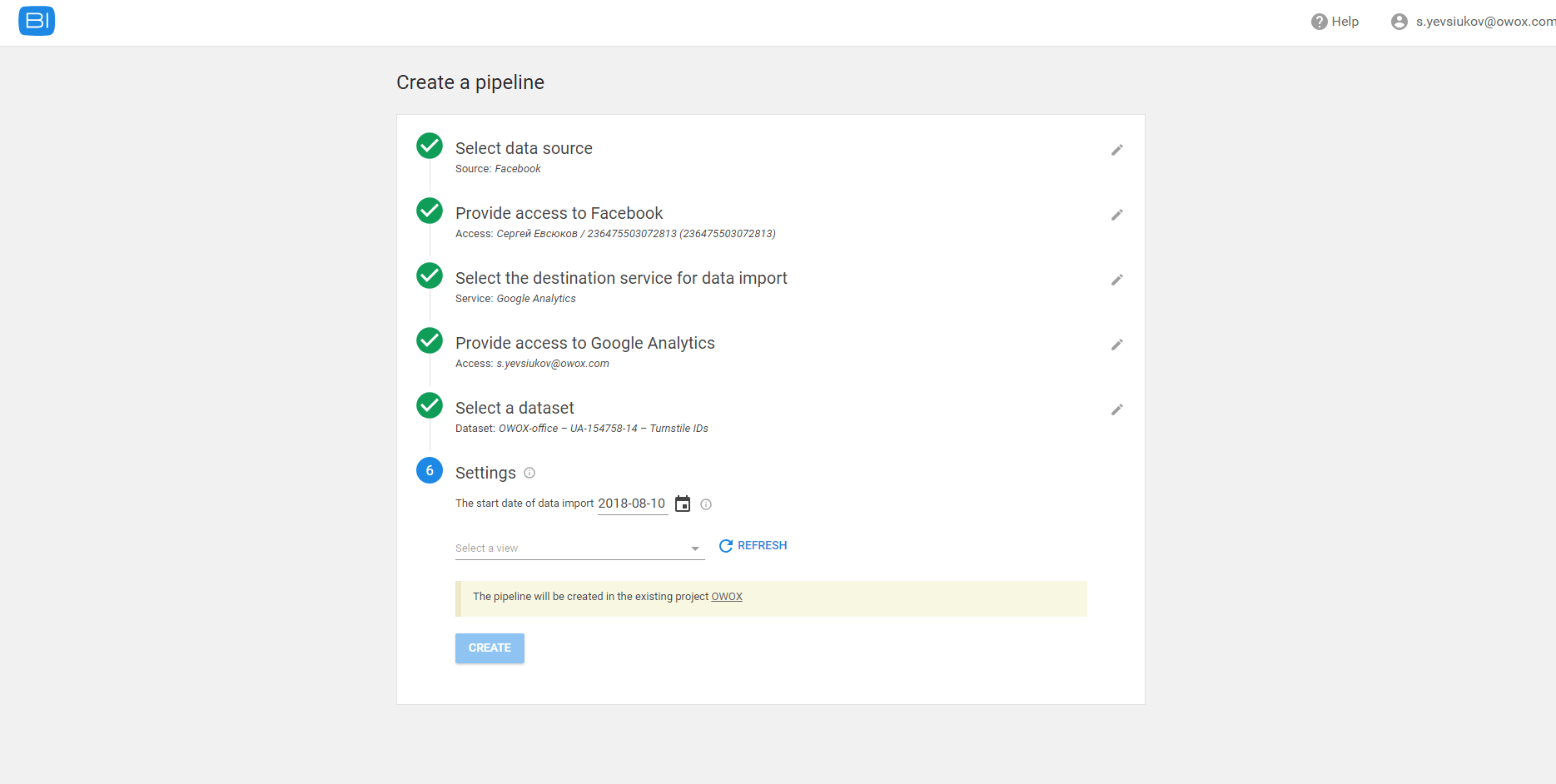Show info tooltip beside start date

[706, 504]
